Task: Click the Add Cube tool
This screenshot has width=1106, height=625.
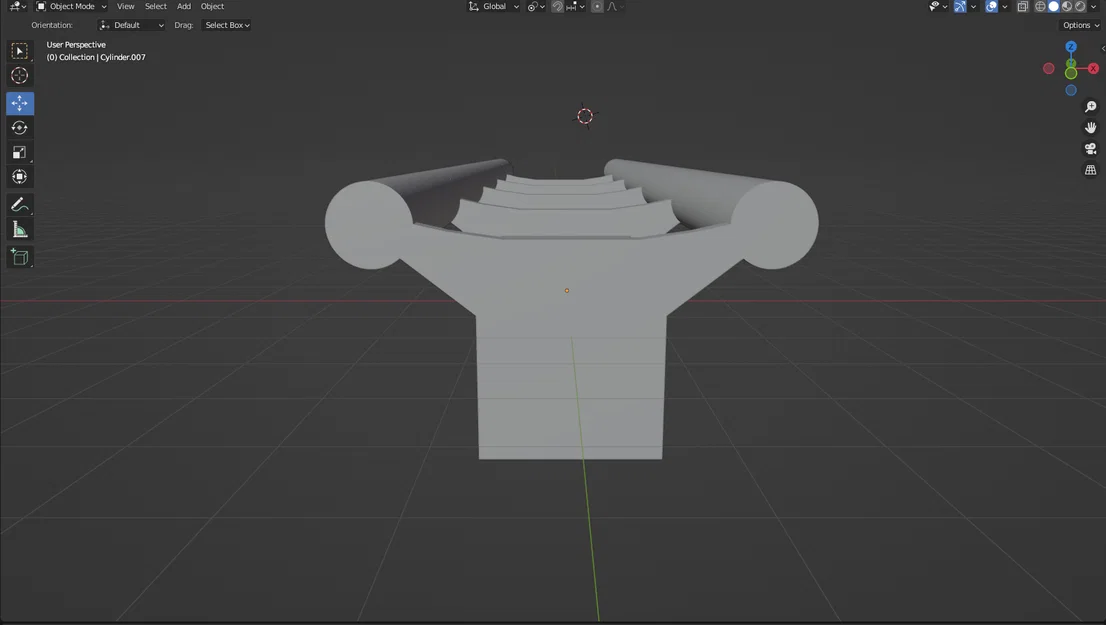Action: click(x=19, y=257)
